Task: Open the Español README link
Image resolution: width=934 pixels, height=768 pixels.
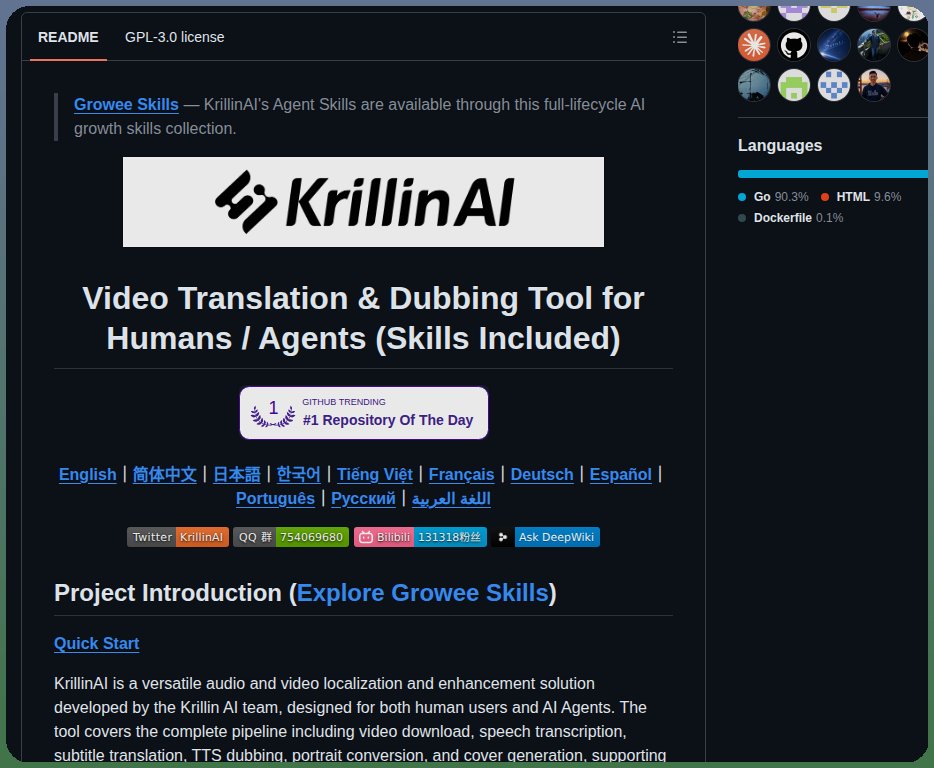Action: click(621, 474)
